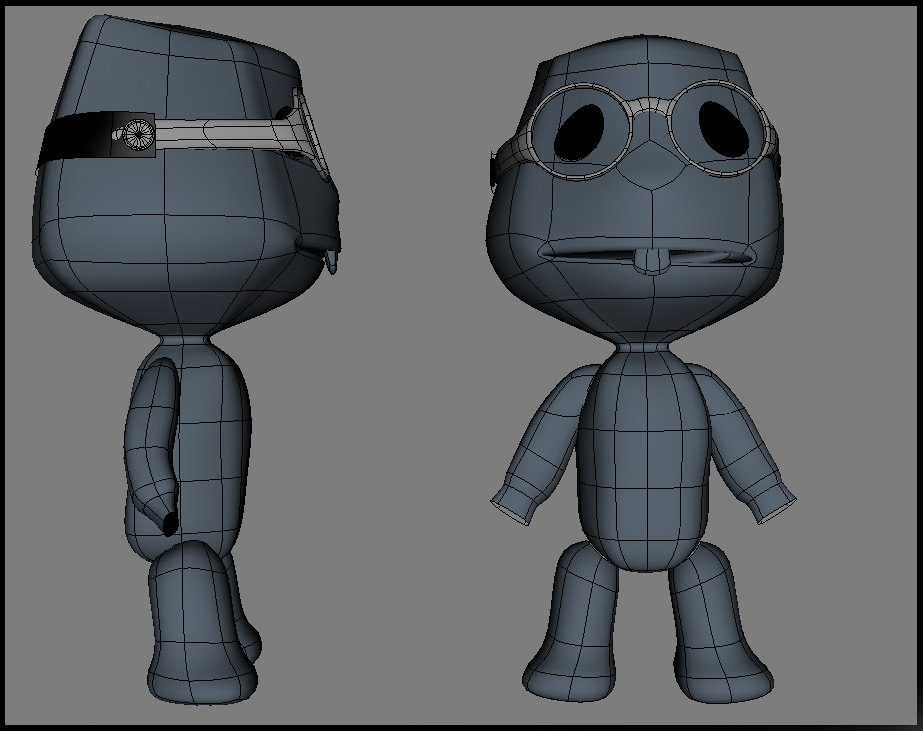Viewport: 923px width, 731px height.
Task: Select the front-view character's torso mesh
Action: (646, 461)
